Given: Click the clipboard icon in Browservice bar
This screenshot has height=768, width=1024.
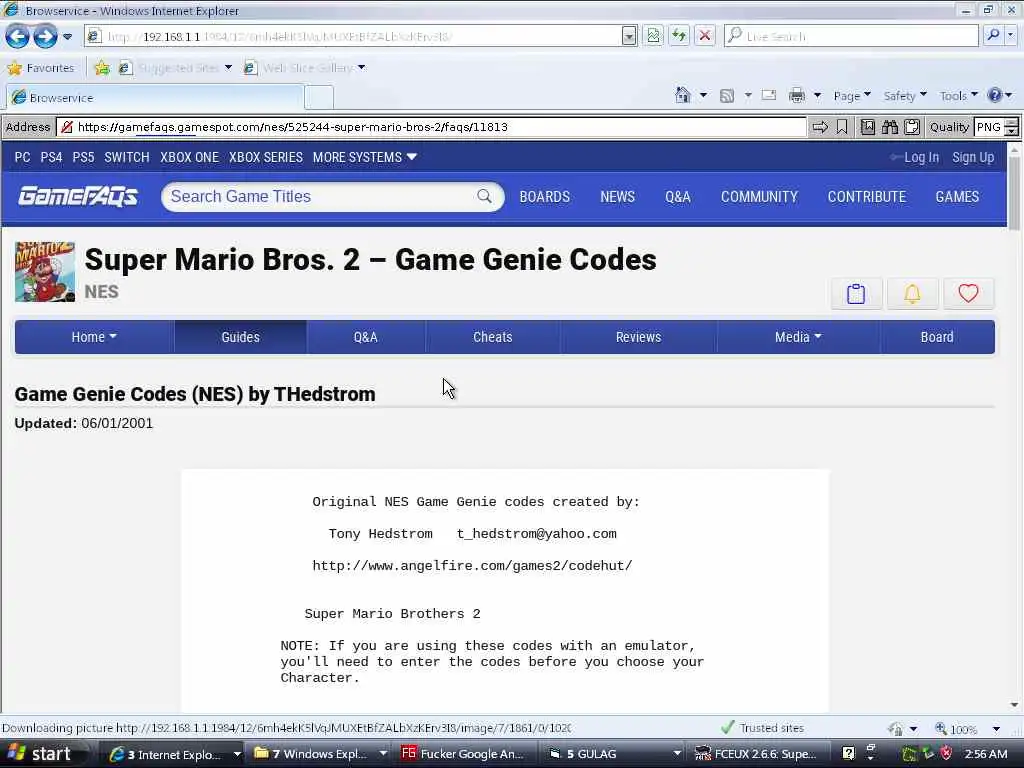Looking at the screenshot, I should (x=912, y=127).
